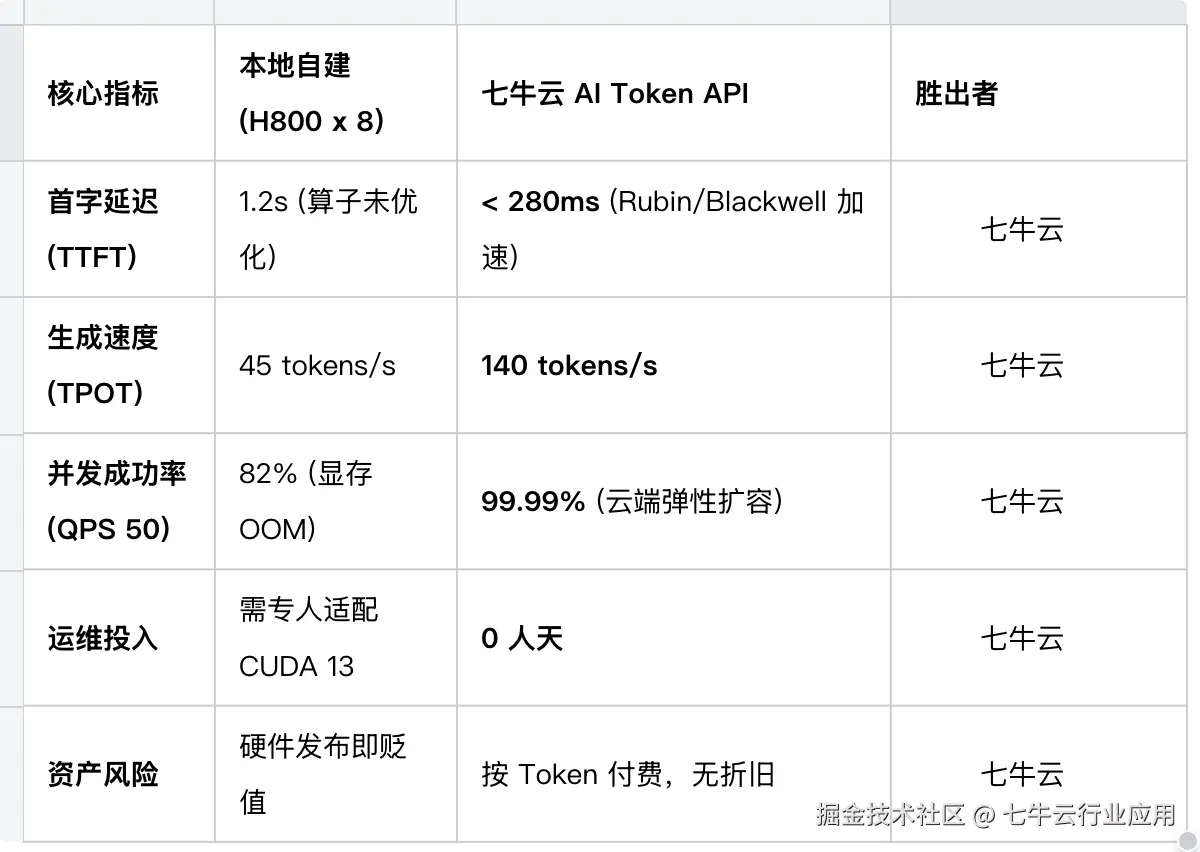The image size is (1200, 852).
Task: Click the 并发成功率 (QPS 50) row label
Action: coord(116,501)
